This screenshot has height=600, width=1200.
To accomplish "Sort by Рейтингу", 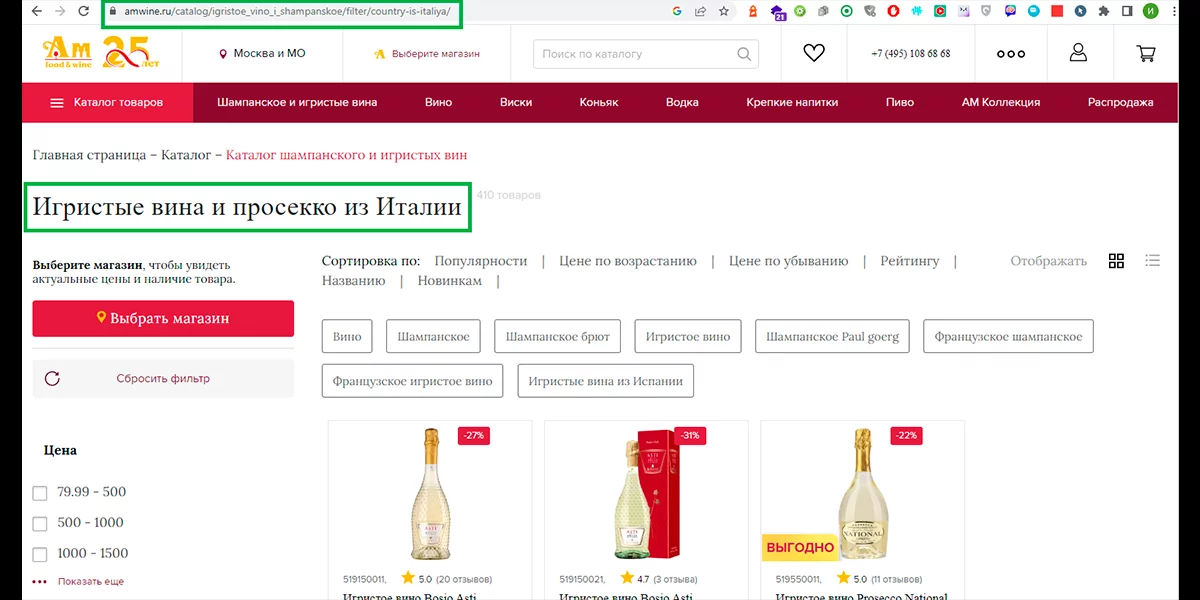I will tap(910, 261).
